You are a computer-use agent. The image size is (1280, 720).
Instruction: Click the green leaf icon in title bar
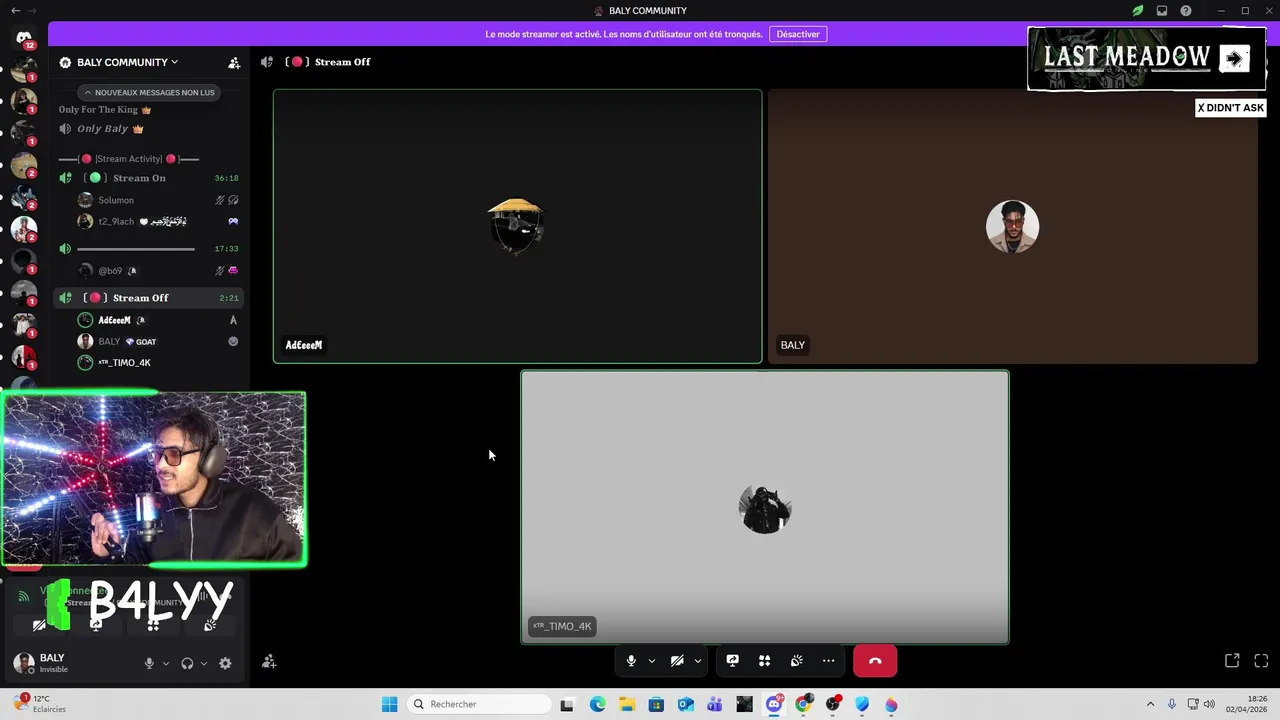pyautogui.click(x=1138, y=11)
